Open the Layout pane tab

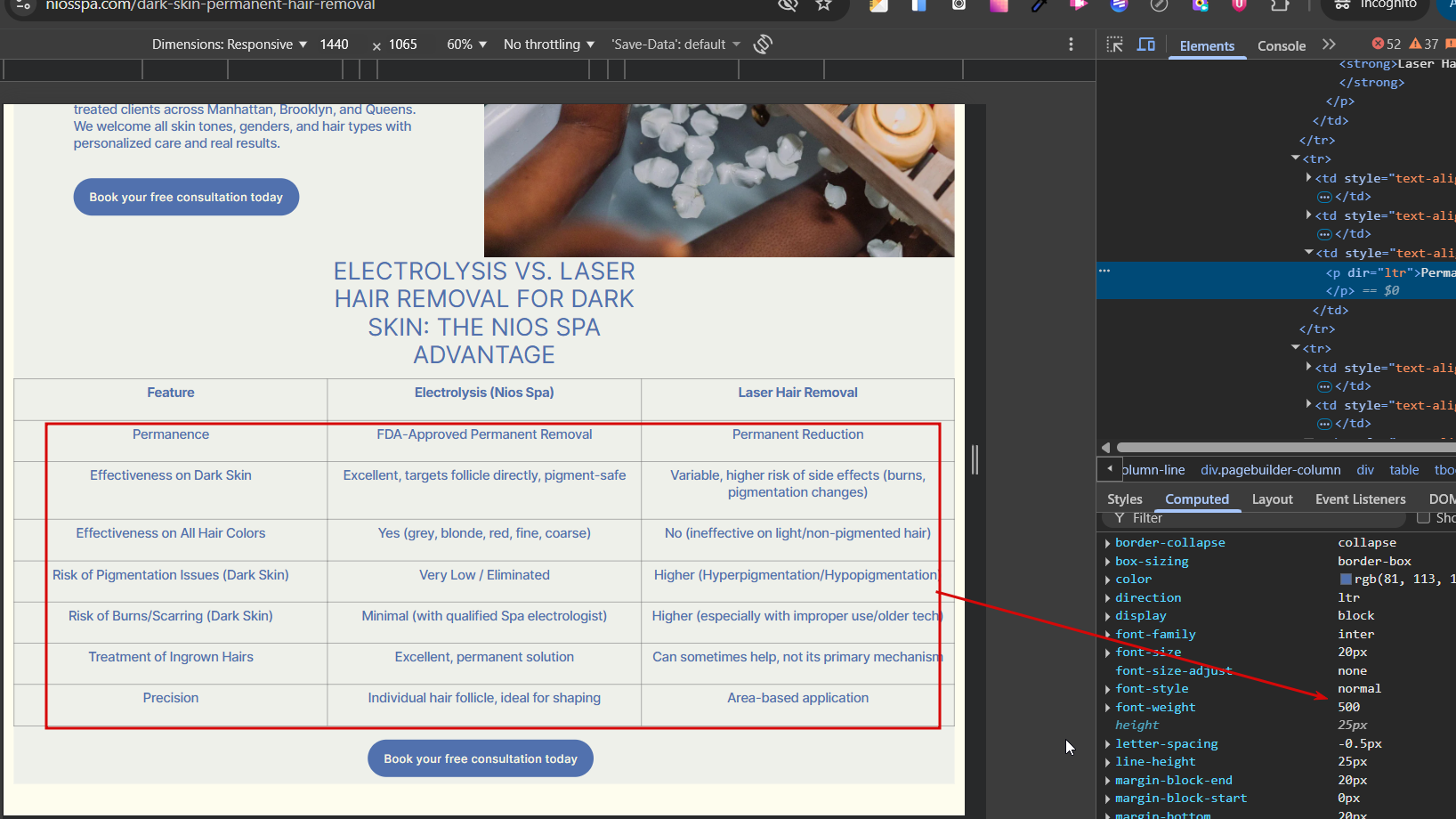1273,499
